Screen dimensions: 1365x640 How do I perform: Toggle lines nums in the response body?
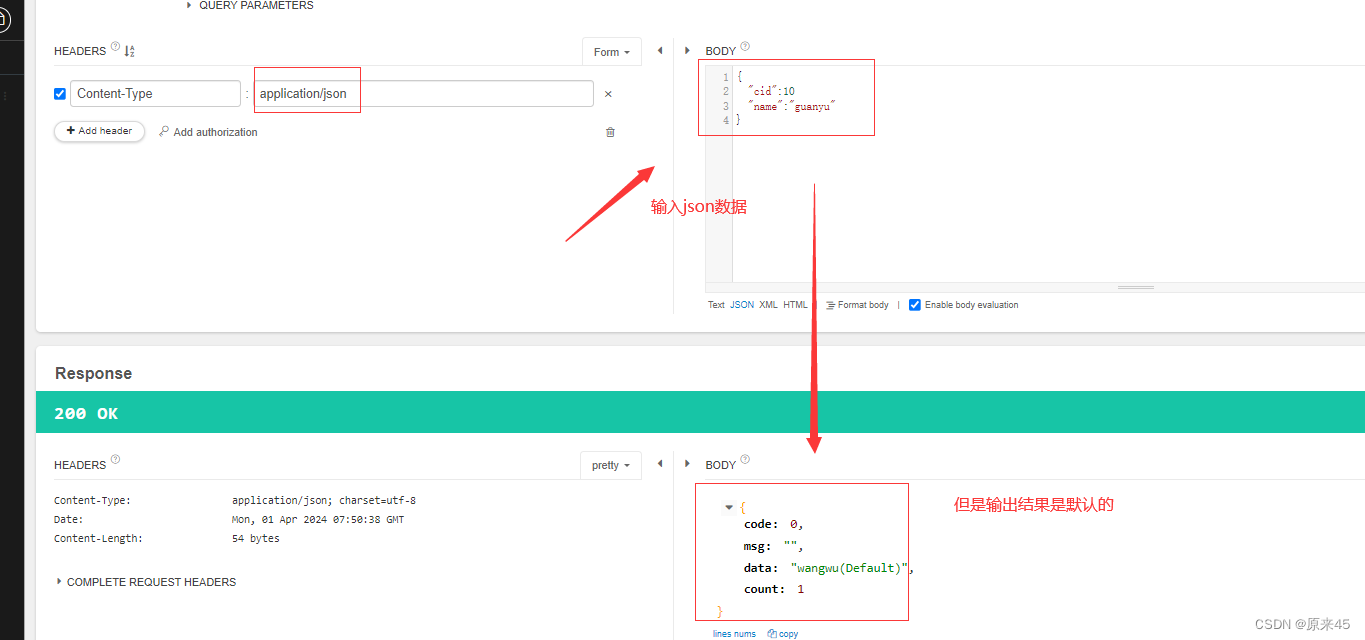pos(734,634)
